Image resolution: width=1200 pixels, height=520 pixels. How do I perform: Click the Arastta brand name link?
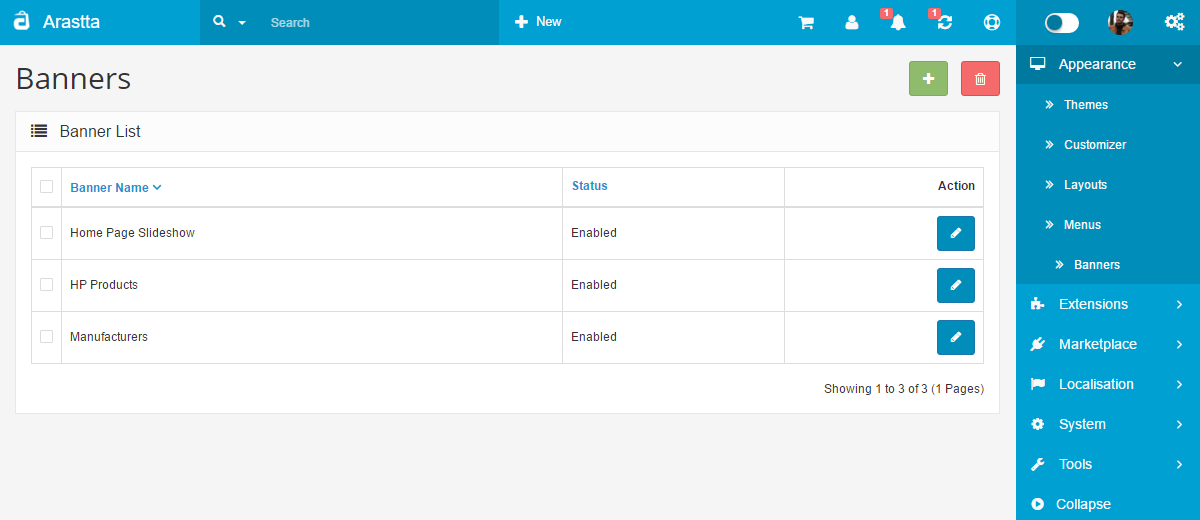point(71,21)
